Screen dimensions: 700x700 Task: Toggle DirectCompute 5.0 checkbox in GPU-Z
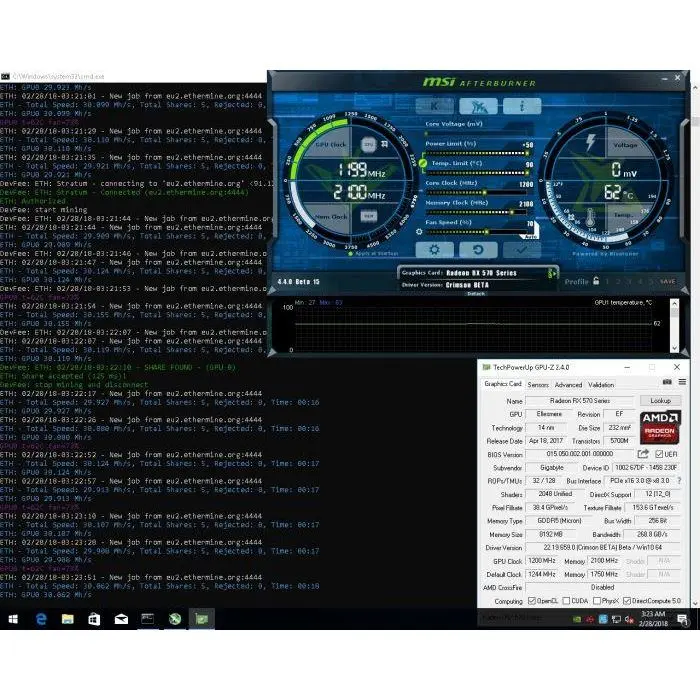point(627,601)
